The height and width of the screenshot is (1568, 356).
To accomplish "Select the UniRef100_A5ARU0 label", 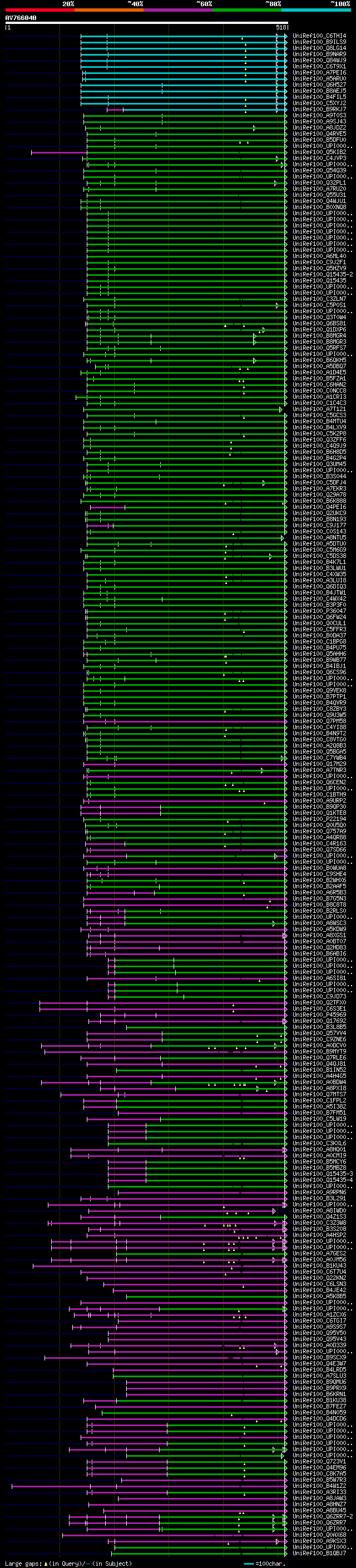I will click(319, 78).
